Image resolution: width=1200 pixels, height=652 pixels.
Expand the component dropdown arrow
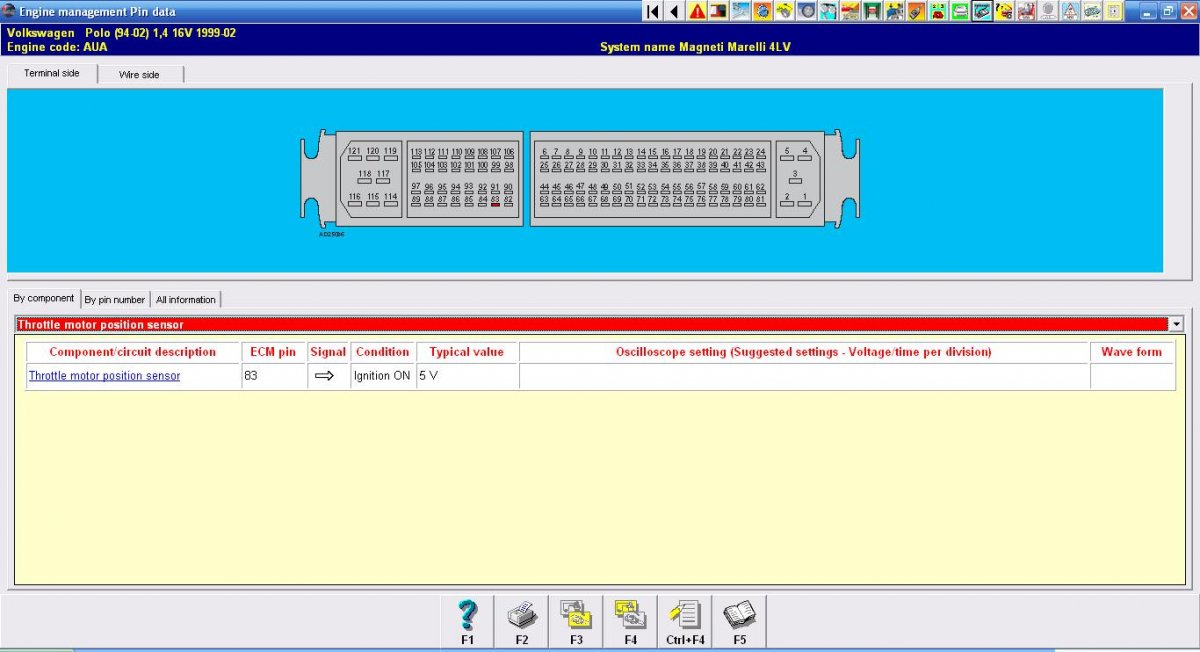click(1175, 324)
